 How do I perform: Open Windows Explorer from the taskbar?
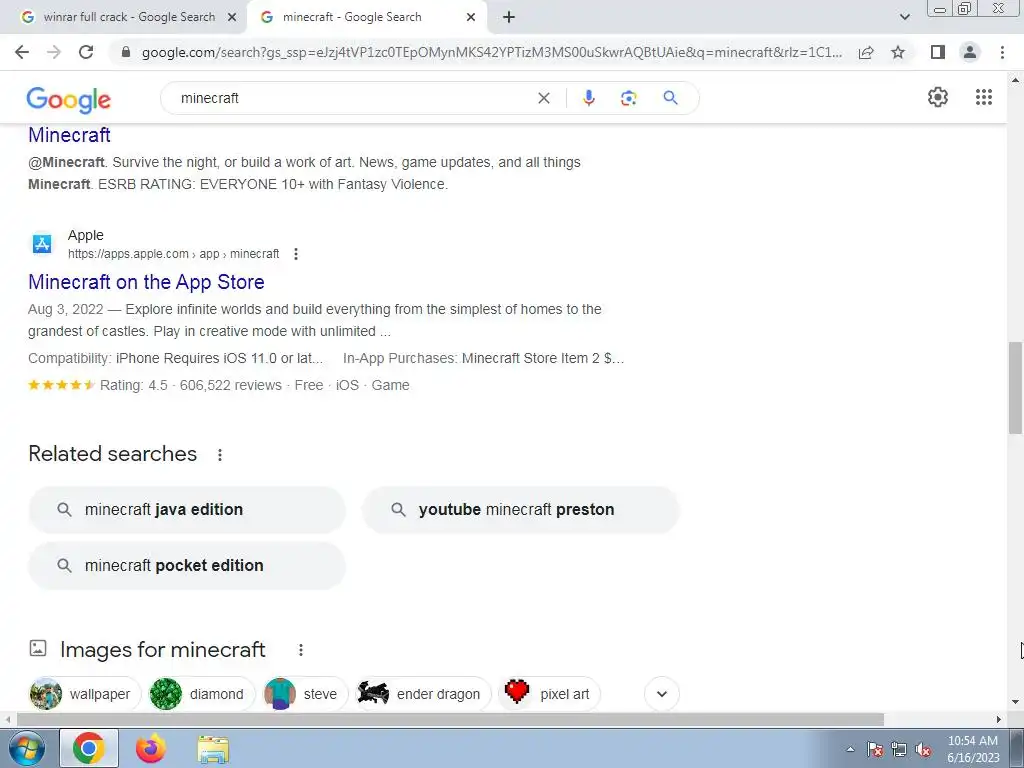coord(213,750)
